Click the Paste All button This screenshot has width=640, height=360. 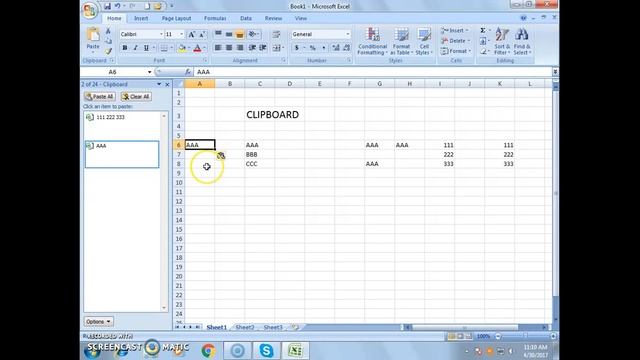point(100,97)
